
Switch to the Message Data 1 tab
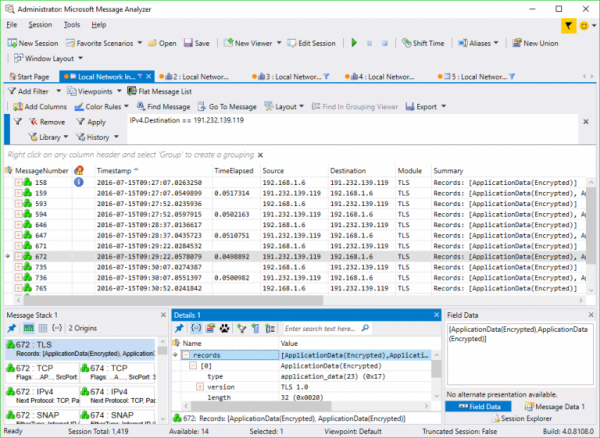[555, 407]
